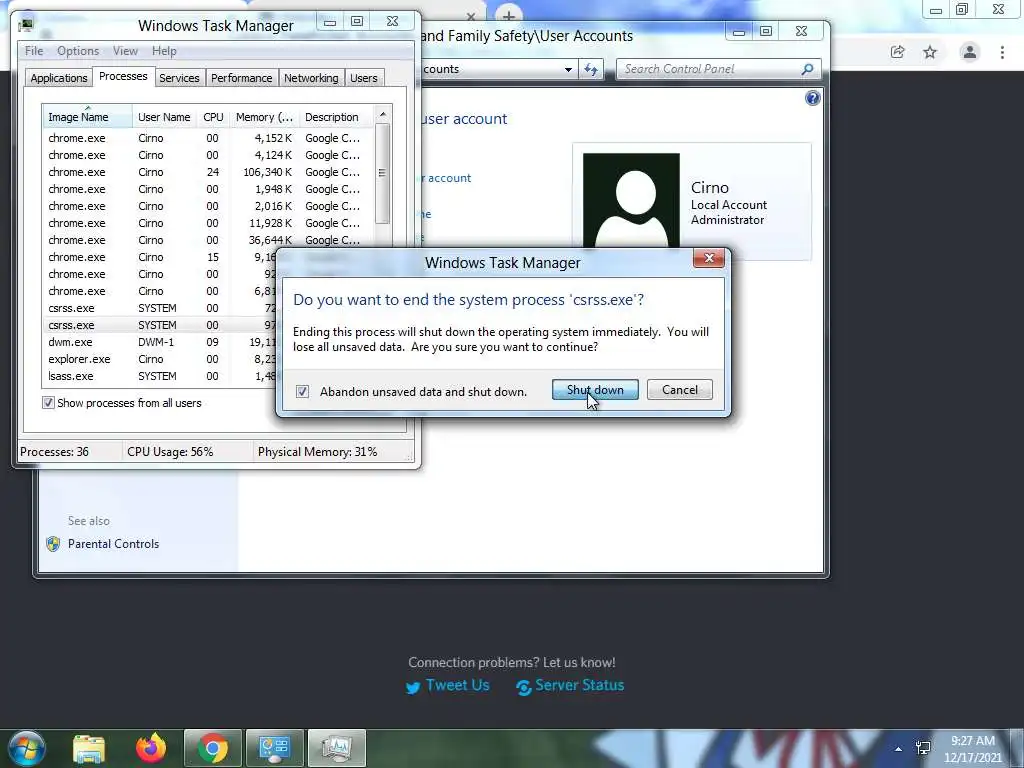Click the Control Panel help icon
This screenshot has height=768, width=1024.
point(812,99)
